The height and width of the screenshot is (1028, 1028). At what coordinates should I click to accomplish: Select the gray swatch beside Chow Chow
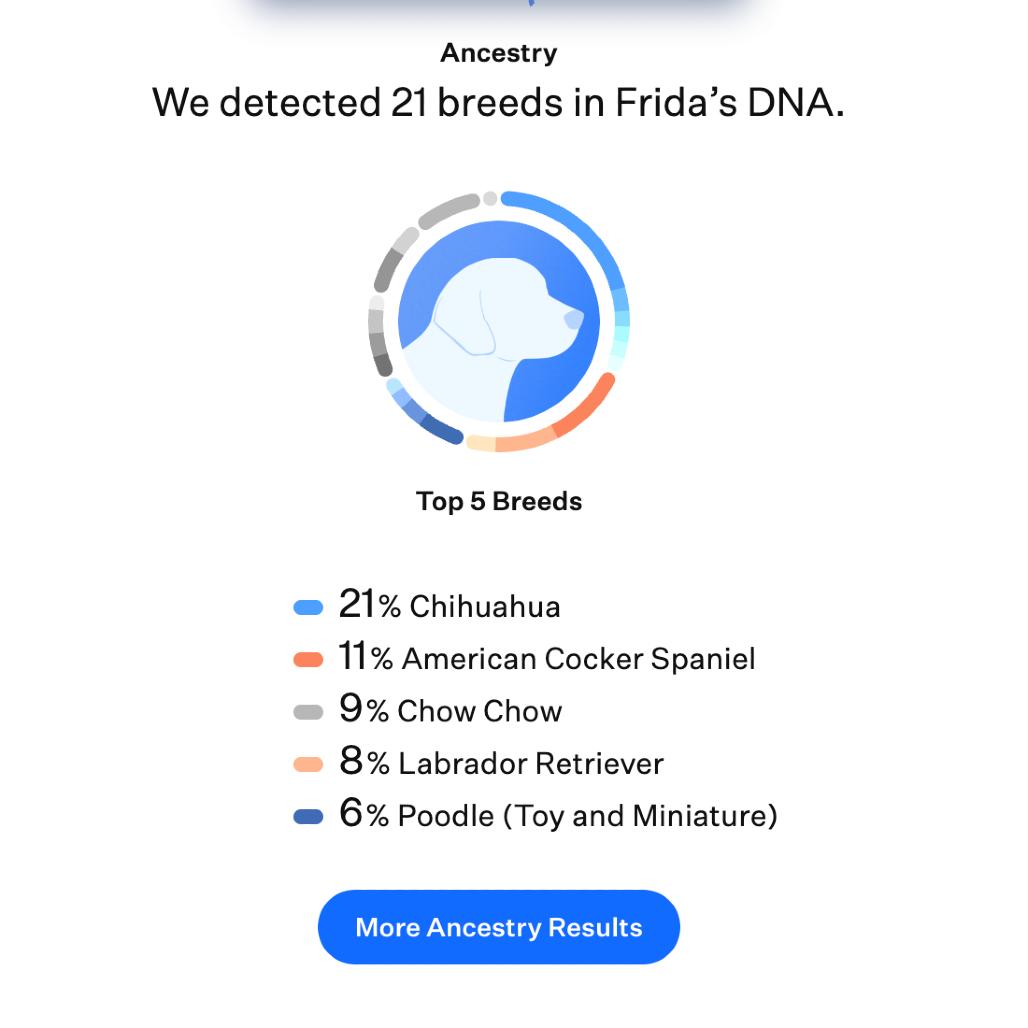click(x=308, y=712)
